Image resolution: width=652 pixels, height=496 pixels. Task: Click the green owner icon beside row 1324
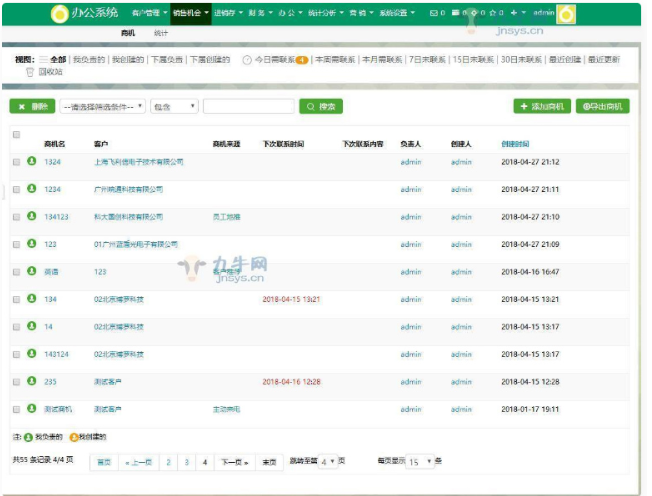pos(31,161)
